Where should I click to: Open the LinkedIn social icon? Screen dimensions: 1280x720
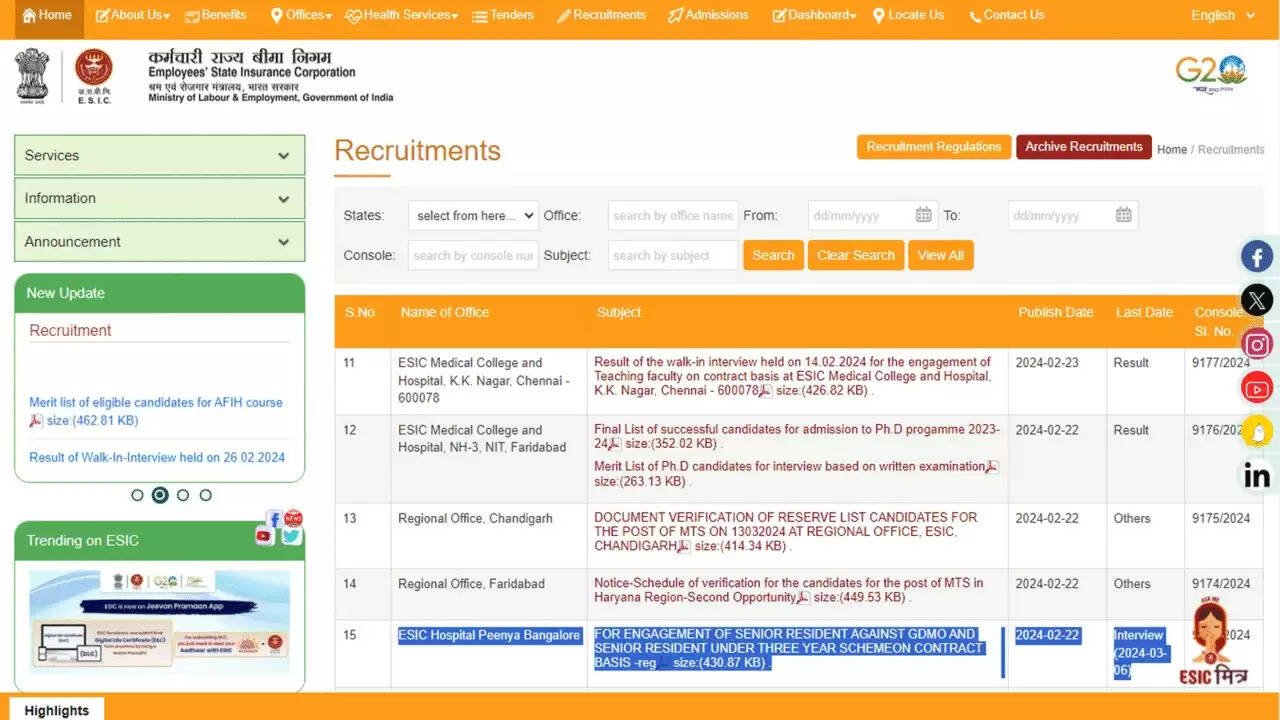[1257, 476]
